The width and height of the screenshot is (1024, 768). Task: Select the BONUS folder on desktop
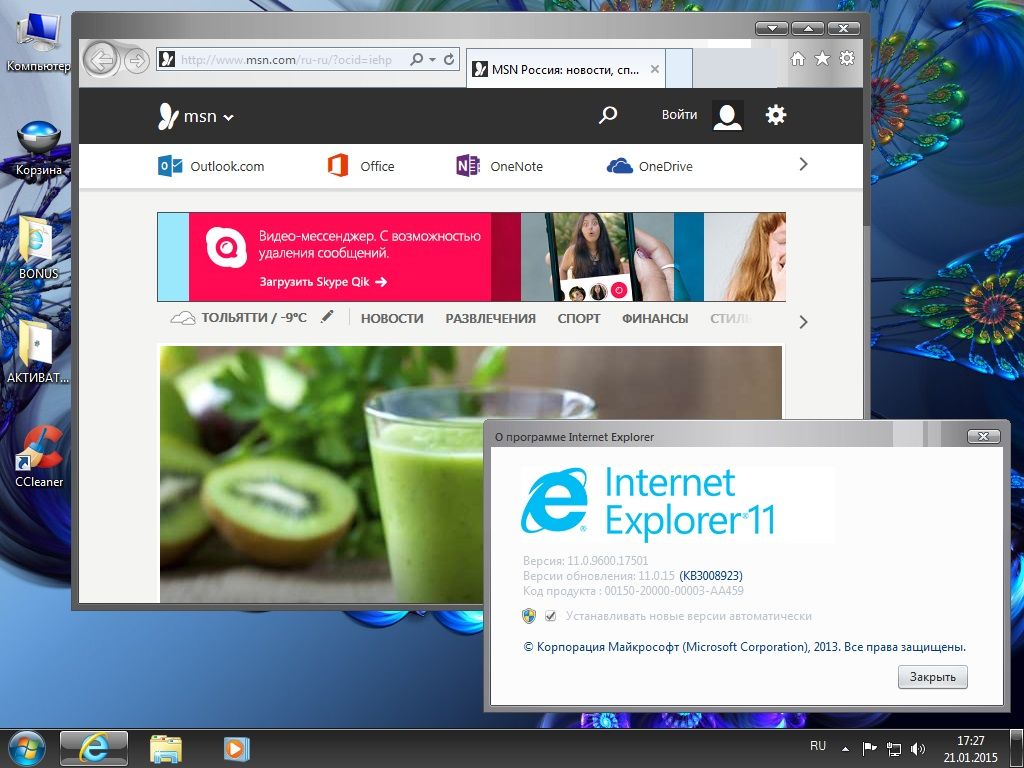(x=38, y=248)
